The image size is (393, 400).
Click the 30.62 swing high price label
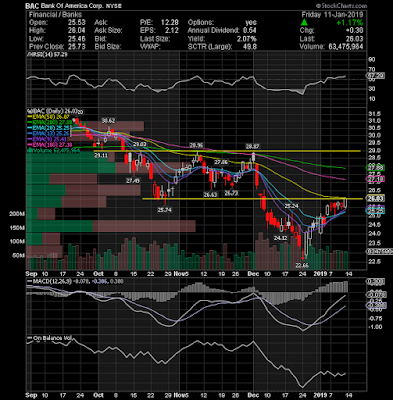pyautogui.click(x=108, y=121)
